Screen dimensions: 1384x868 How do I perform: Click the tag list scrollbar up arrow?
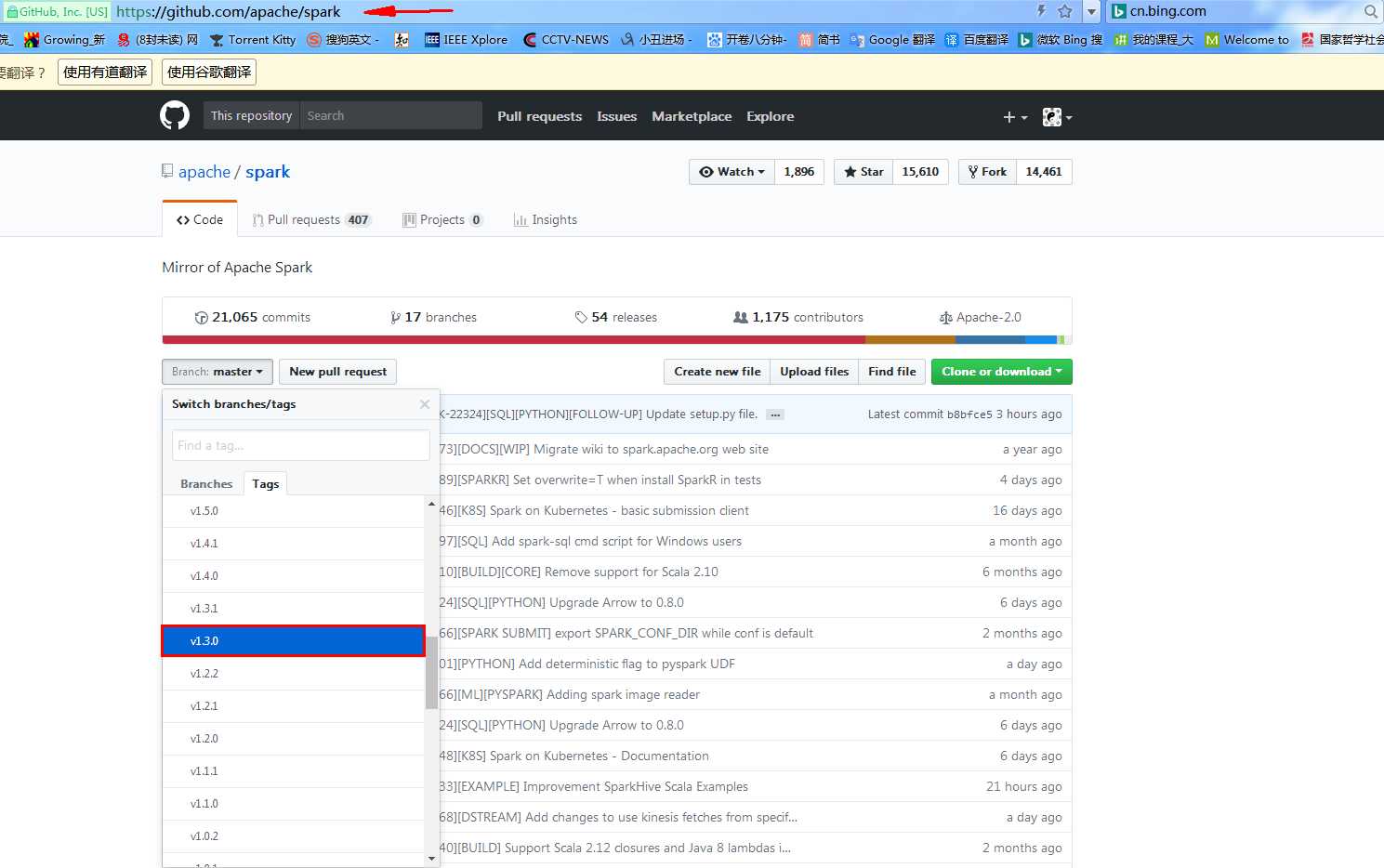pyautogui.click(x=431, y=504)
